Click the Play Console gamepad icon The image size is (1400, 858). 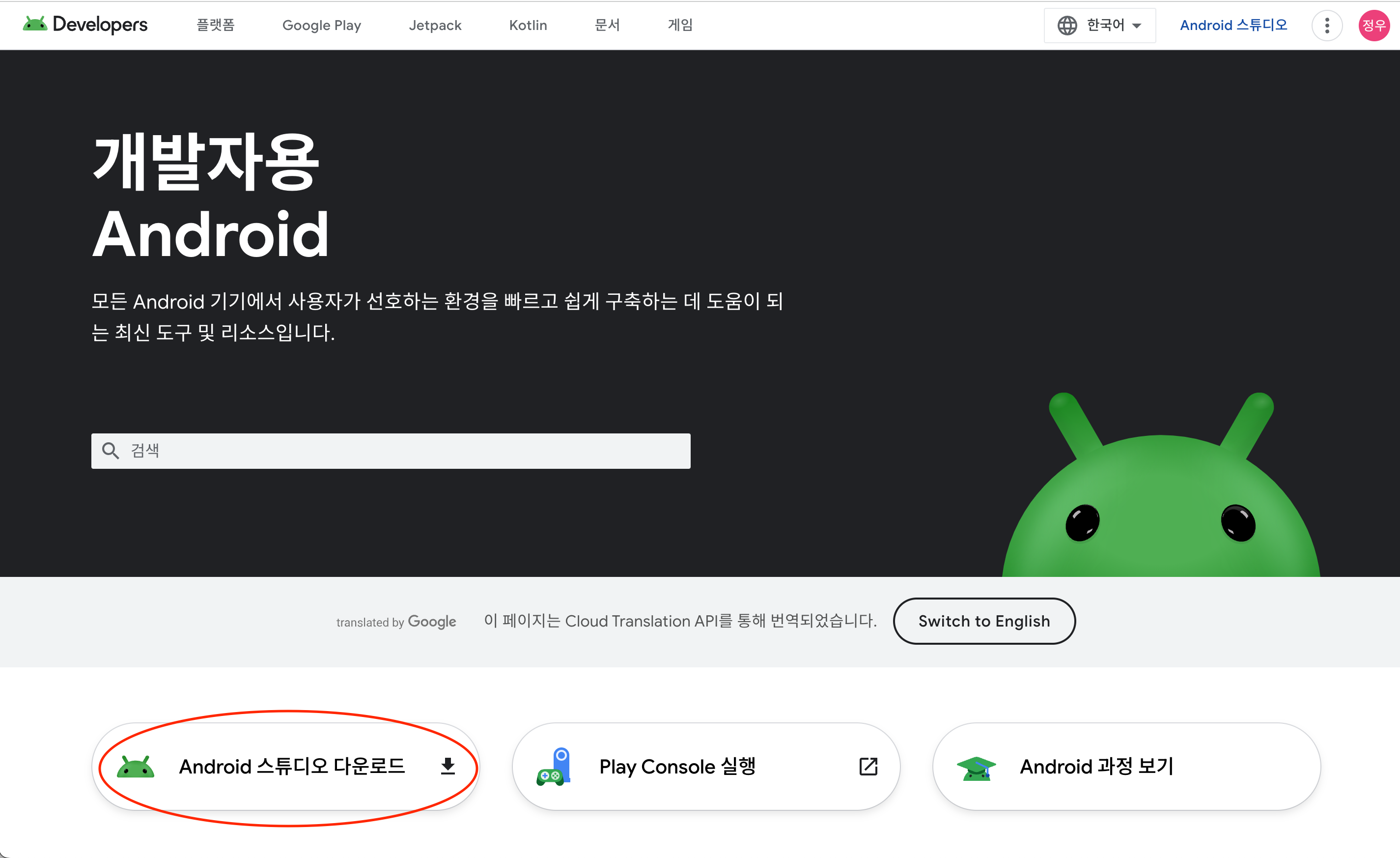pos(553,766)
